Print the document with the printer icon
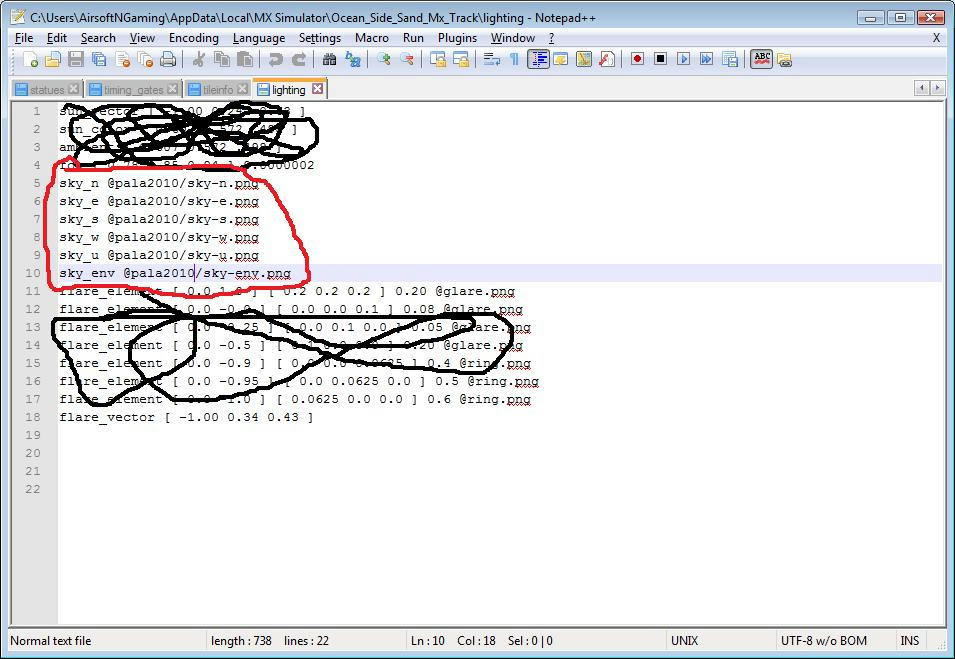Image resolution: width=955 pixels, height=659 pixels. click(167, 59)
